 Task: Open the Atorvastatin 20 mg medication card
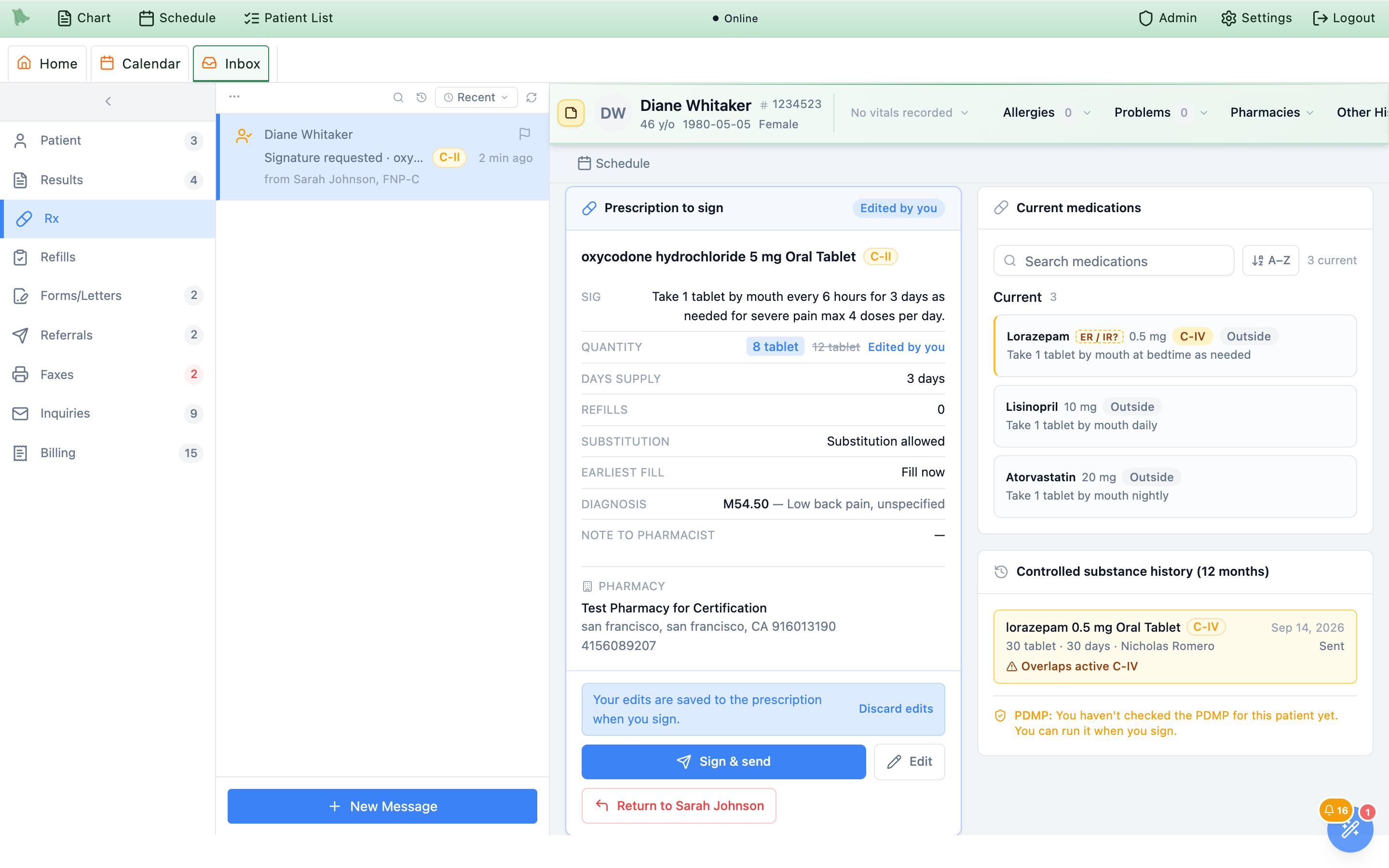tap(1175, 486)
